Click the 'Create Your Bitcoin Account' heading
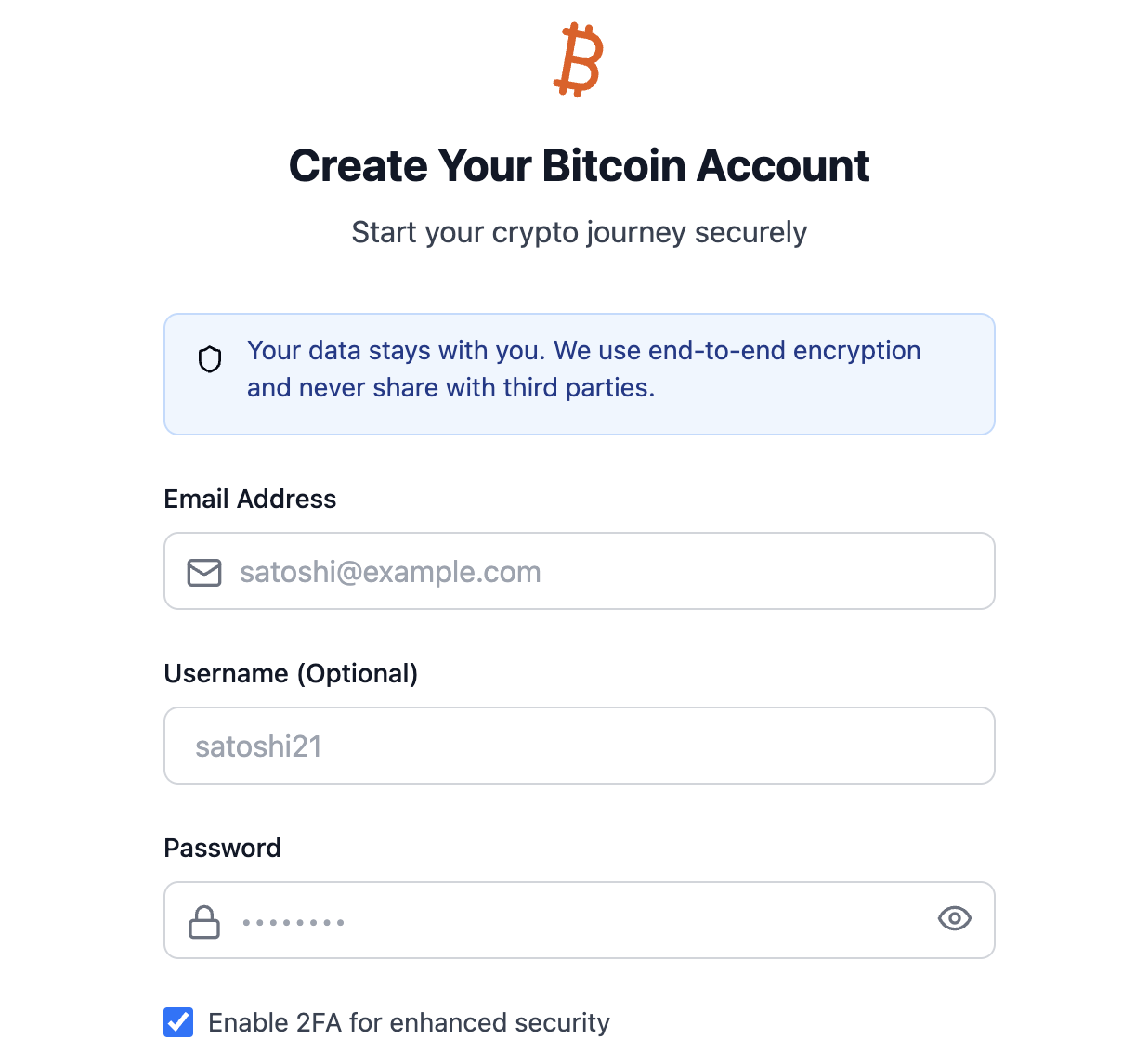The height and width of the screenshot is (1064, 1148). [579, 166]
